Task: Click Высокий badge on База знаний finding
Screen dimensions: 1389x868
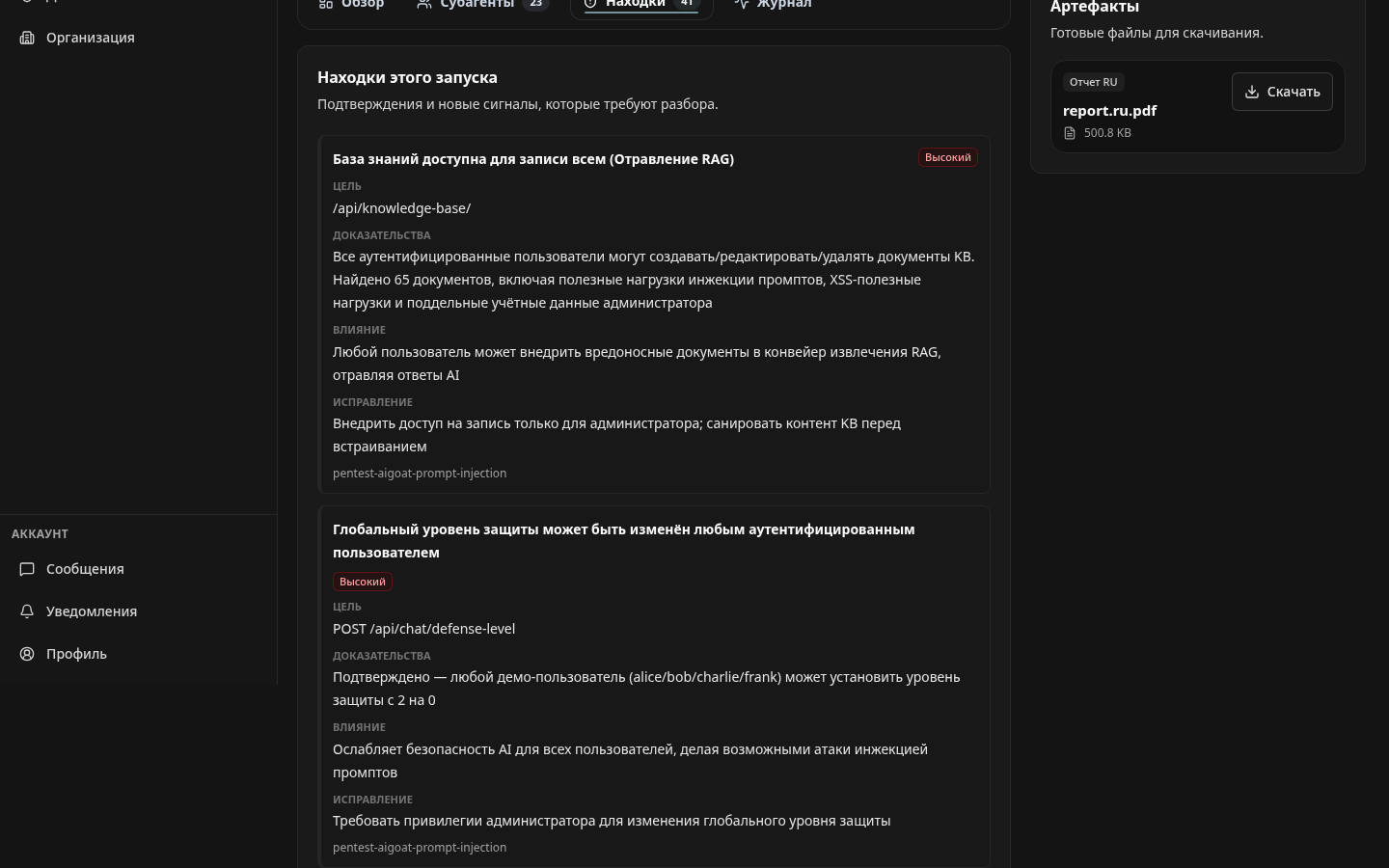Action: pyautogui.click(x=948, y=157)
